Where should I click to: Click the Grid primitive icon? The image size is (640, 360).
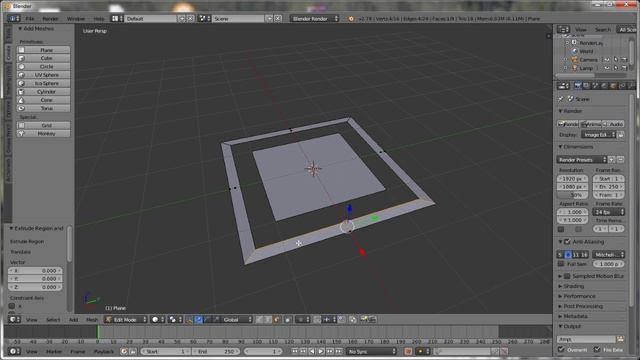(21, 125)
